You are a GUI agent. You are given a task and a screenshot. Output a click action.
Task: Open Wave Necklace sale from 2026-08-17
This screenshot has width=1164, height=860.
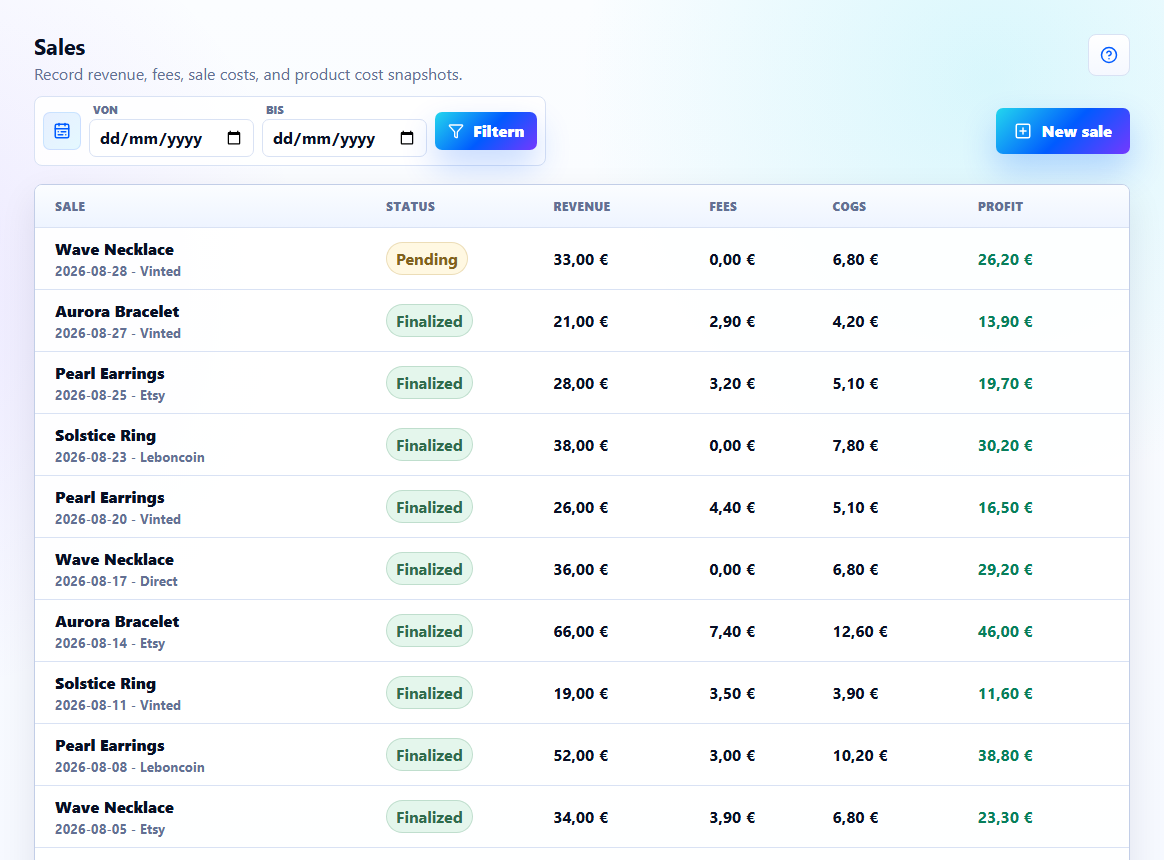pyautogui.click(x=582, y=569)
